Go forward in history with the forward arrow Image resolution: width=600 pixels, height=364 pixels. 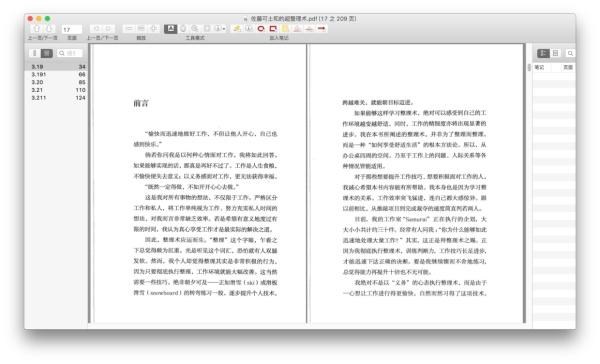pos(109,29)
